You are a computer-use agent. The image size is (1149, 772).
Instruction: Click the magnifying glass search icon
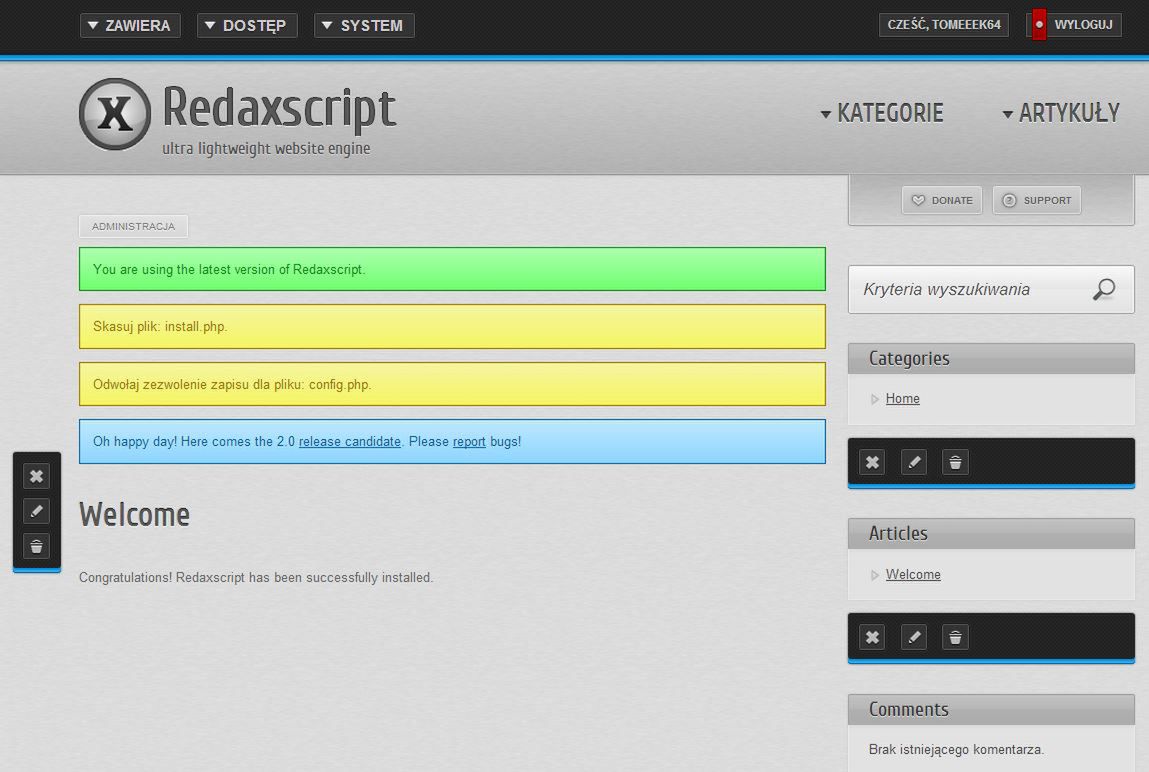[1104, 289]
